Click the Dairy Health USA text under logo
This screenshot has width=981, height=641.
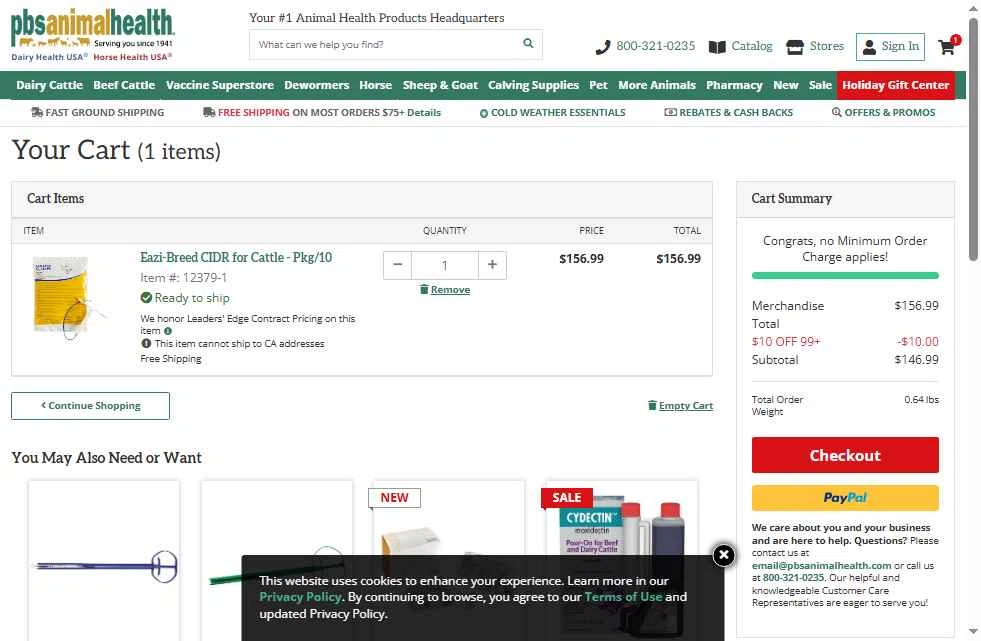[x=49, y=57]
